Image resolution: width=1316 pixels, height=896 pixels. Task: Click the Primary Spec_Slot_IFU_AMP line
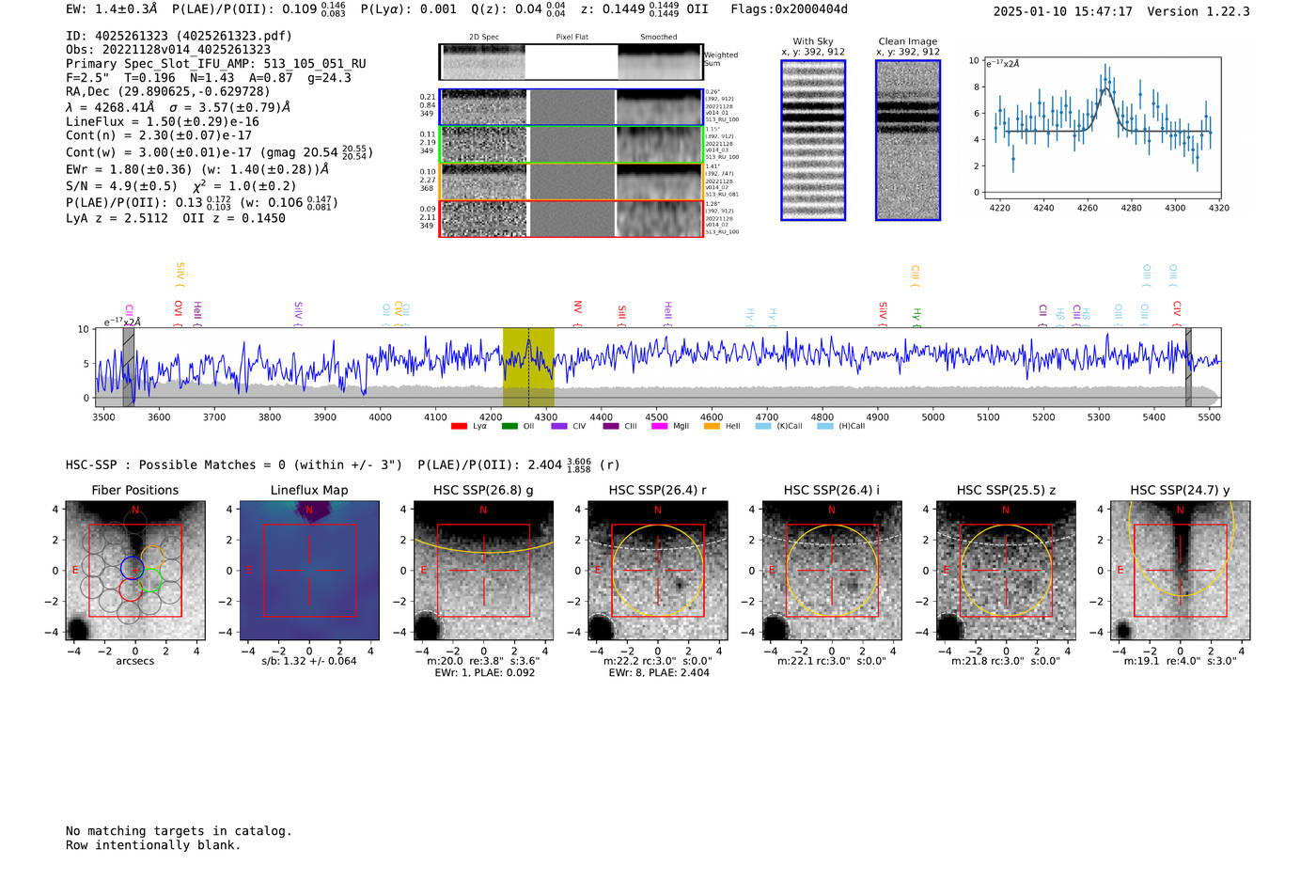(x=216, y=64)
